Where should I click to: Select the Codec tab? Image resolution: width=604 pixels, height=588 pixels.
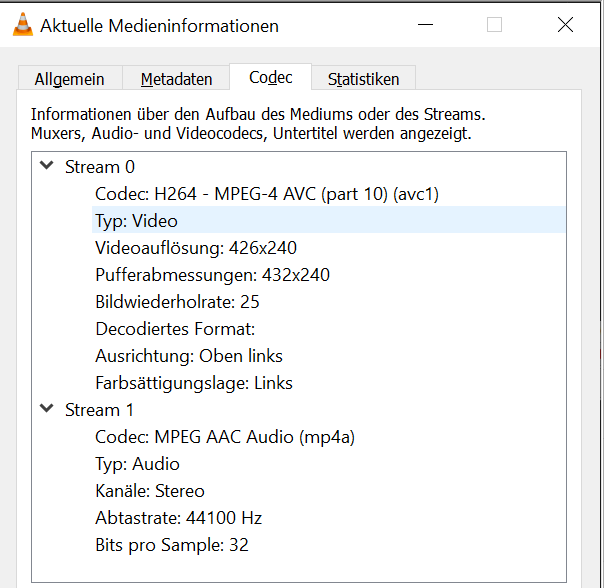point(270,78)
